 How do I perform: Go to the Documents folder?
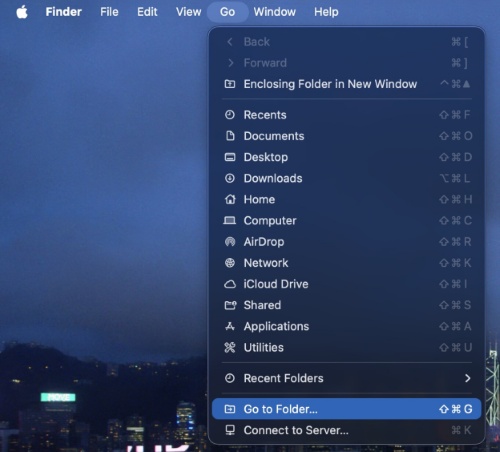[347, 136]
